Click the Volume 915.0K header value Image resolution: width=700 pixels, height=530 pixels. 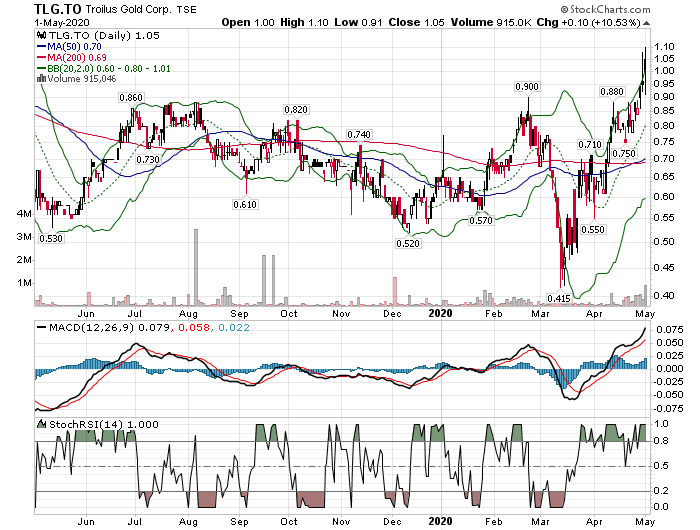491,22
